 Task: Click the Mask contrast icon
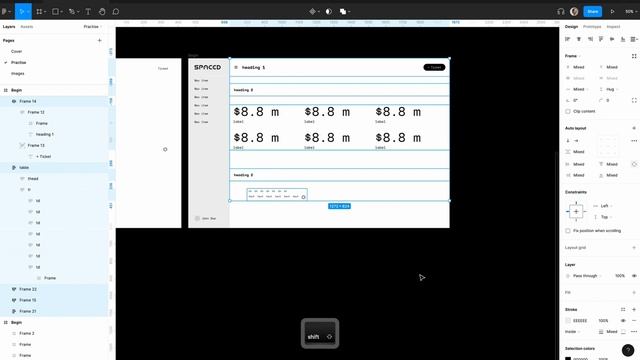coord(329,11)
